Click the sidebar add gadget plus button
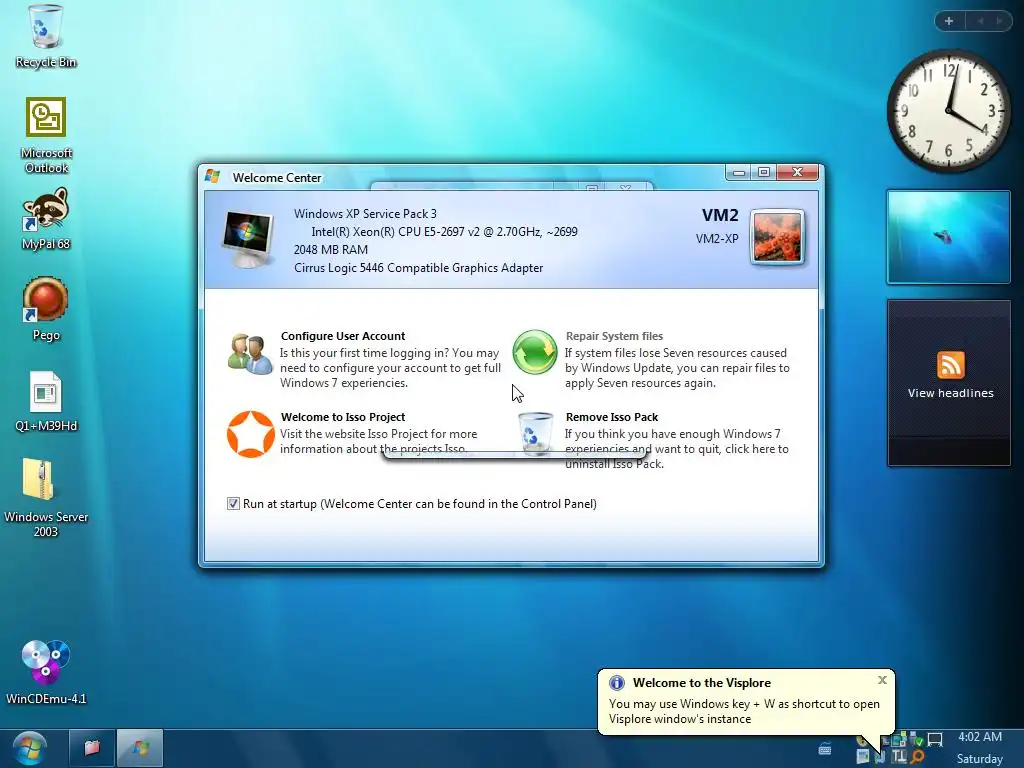 [949, 21]
